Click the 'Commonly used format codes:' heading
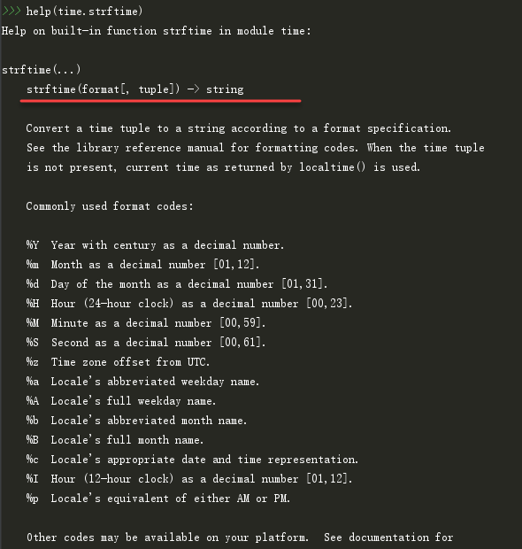522x549 pixels. [x=110, y=206]
